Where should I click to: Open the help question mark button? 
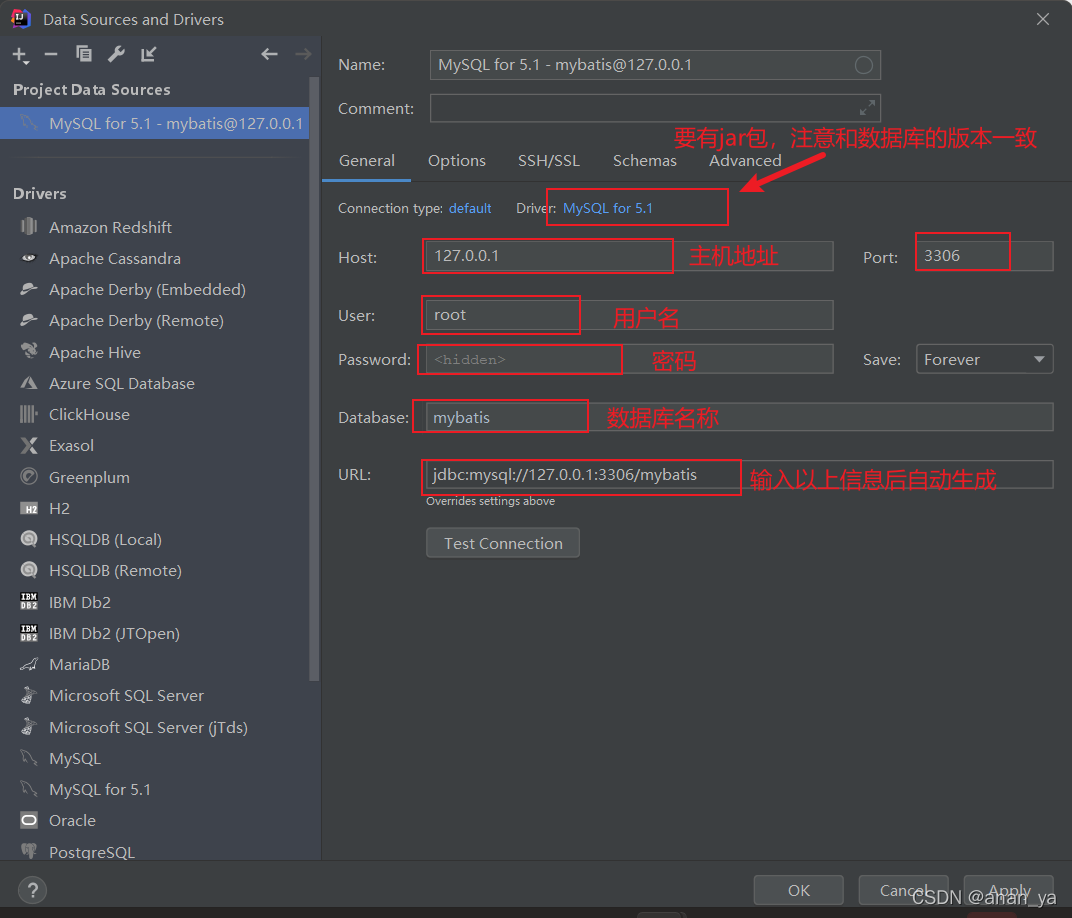point(32,890)
